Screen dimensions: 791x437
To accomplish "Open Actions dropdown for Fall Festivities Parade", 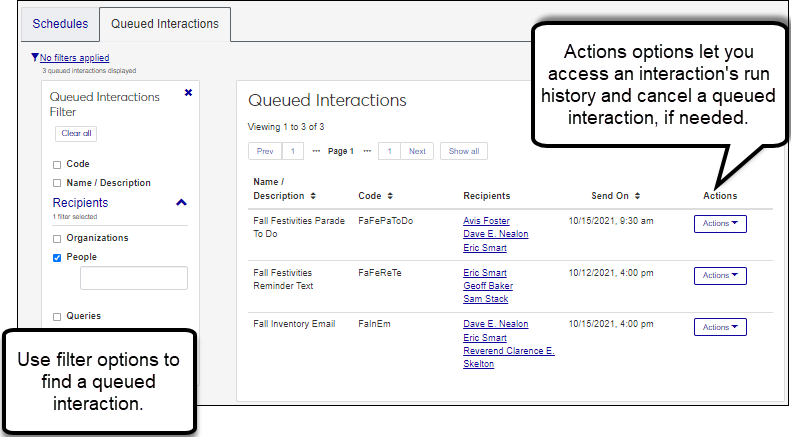I will (720, 224).
